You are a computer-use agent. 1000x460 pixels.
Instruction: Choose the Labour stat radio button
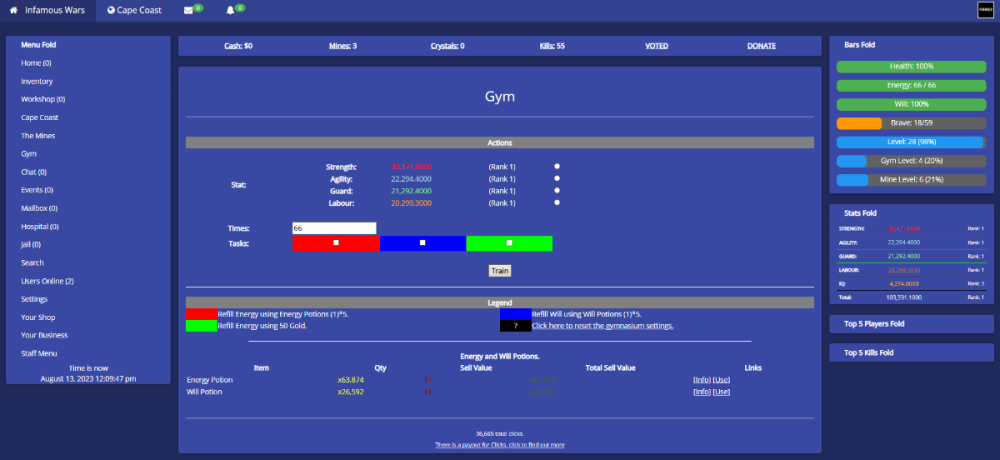click(x=557, y=202)
